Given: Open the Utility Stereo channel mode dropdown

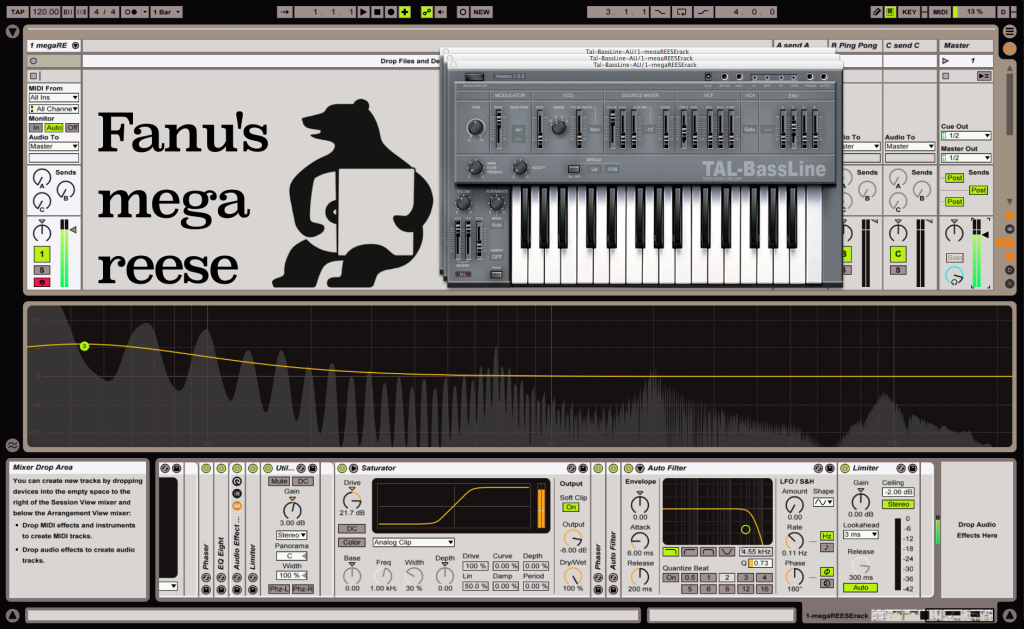Looking at the screenshot, I should click(x=291, y=535).
